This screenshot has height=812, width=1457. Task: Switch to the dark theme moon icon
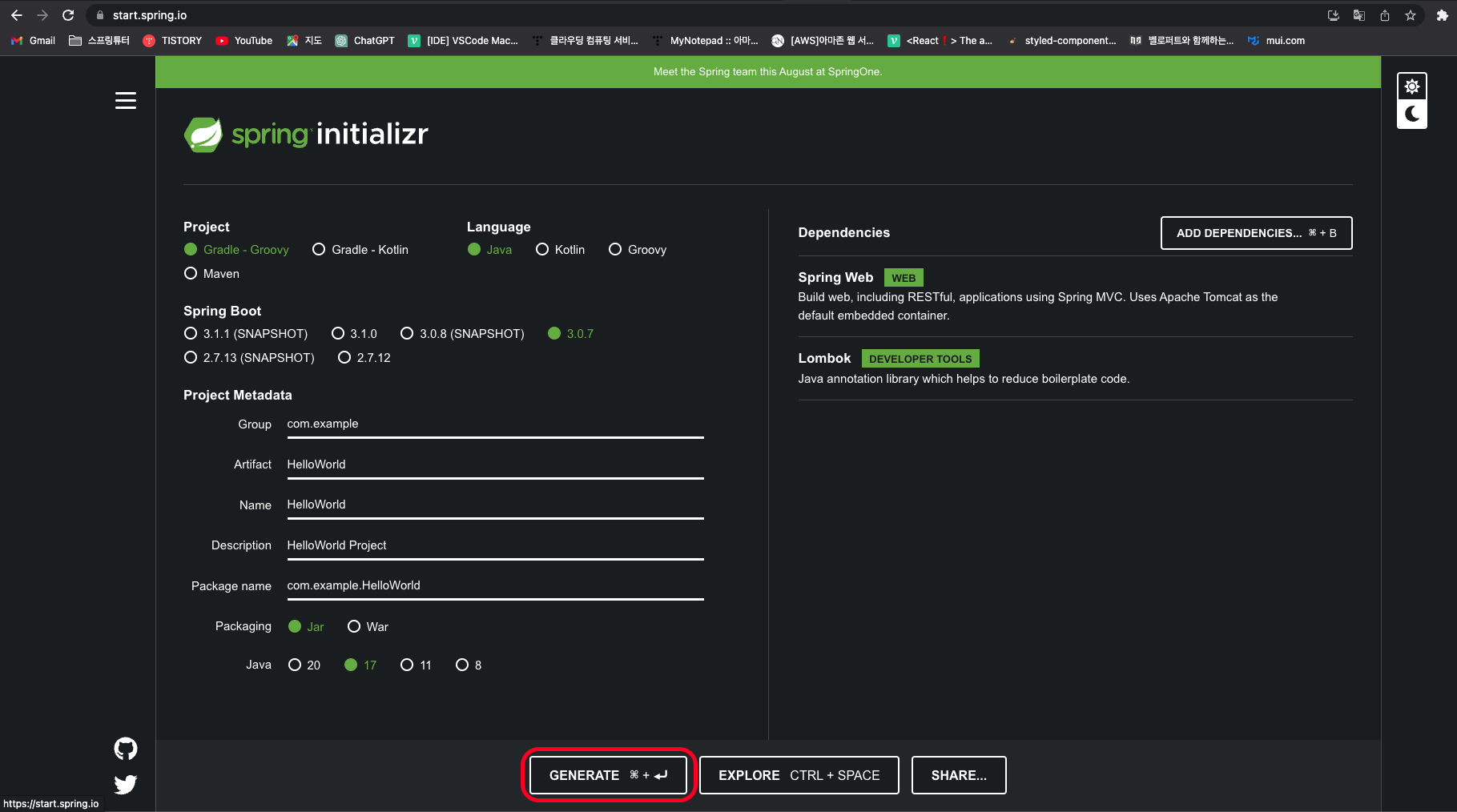pos(1412,114)
